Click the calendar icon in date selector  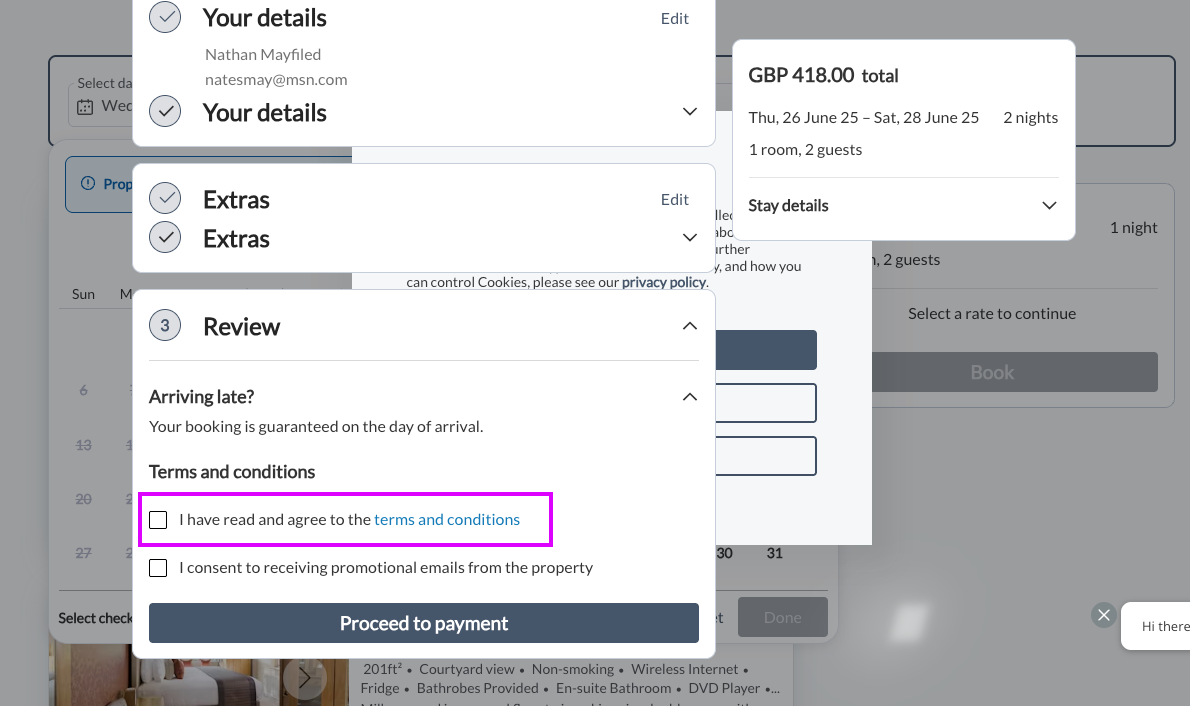coord(85,106)
